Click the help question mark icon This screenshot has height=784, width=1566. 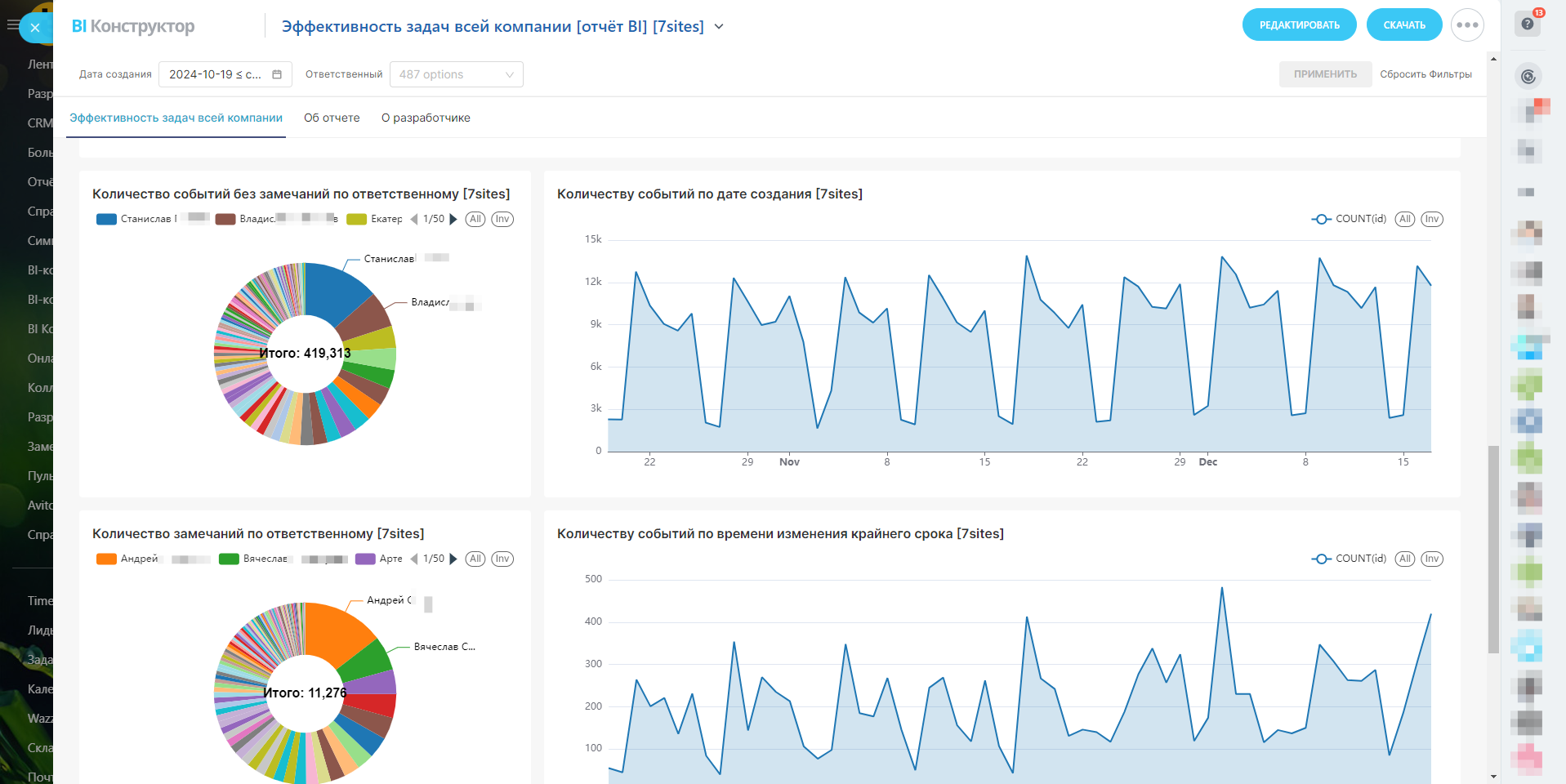coord(1527,24)
